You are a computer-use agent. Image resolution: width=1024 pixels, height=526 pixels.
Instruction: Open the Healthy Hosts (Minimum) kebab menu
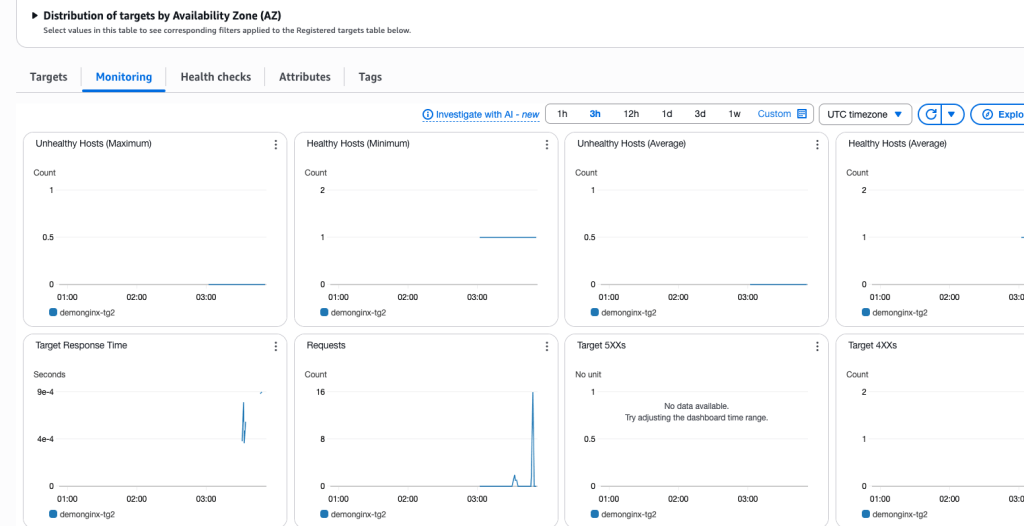(x=547, y=145)
